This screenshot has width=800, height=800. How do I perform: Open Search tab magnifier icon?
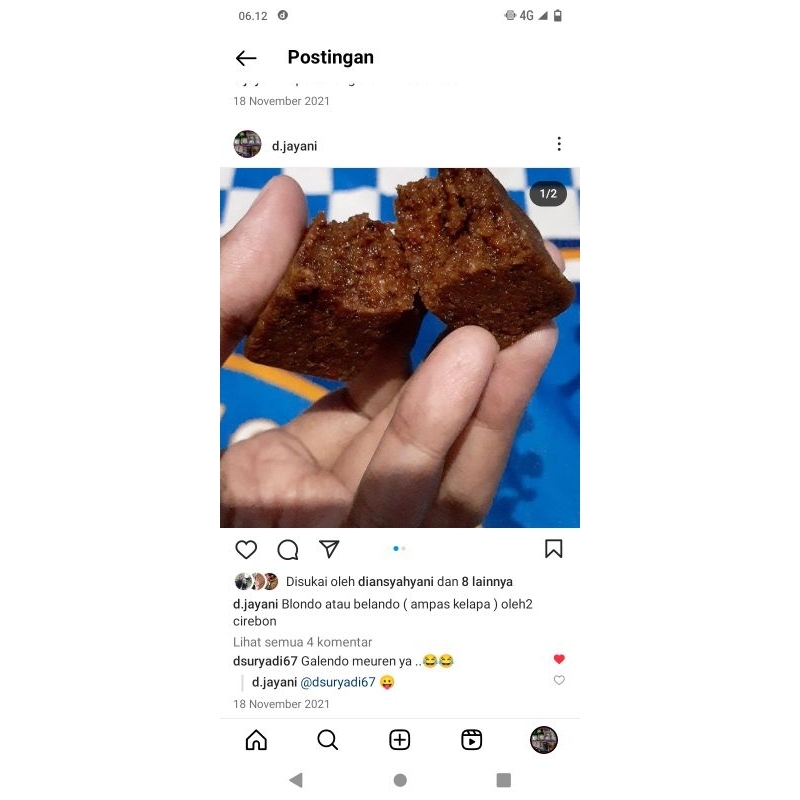point(328,740)
